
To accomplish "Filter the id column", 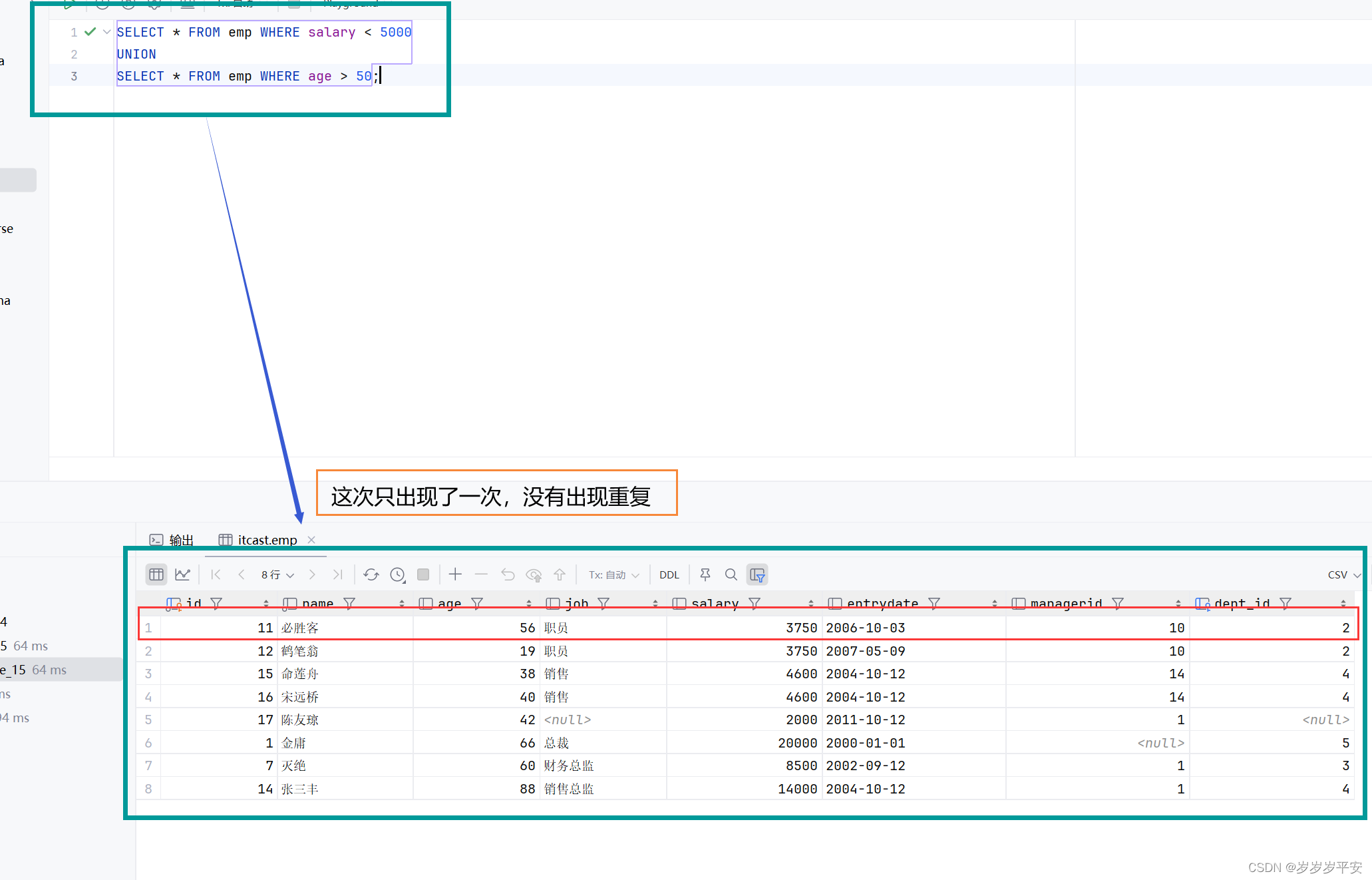I will (216, 603).
